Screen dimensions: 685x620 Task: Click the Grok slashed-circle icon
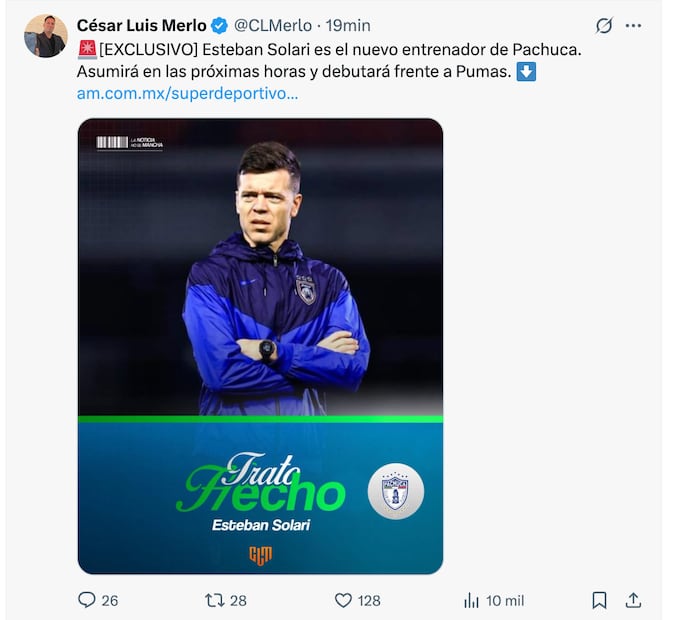click(x=604, y=26)
